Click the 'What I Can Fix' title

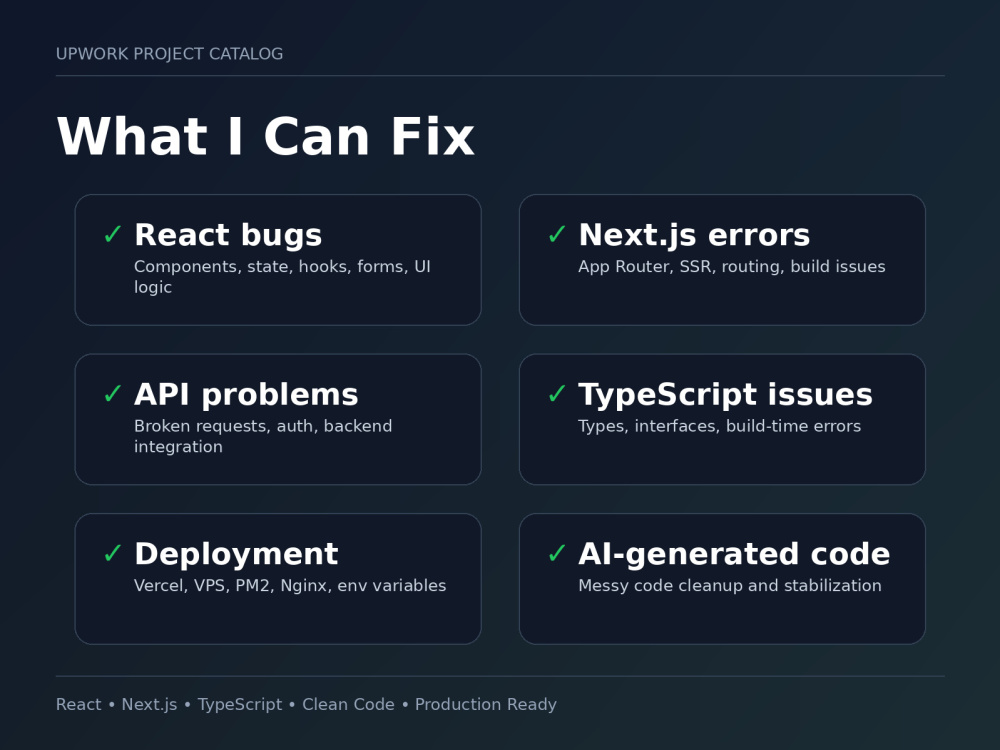coord(266,136)
